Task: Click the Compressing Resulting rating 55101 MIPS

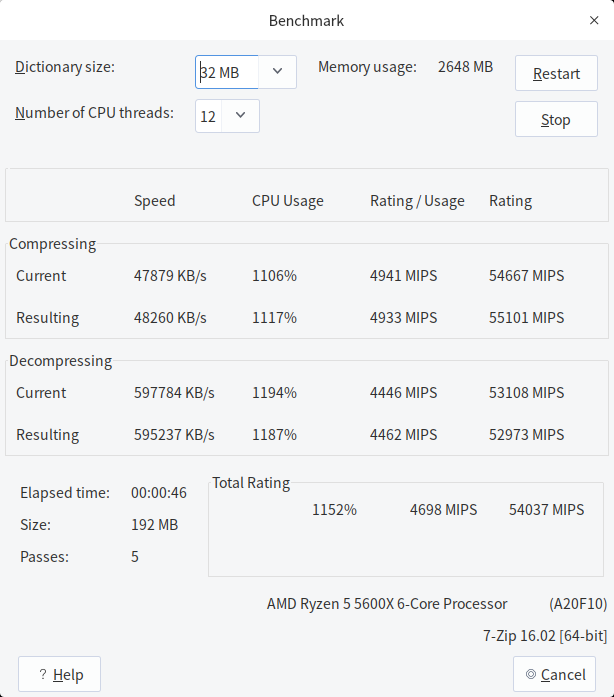Action: 526,318
